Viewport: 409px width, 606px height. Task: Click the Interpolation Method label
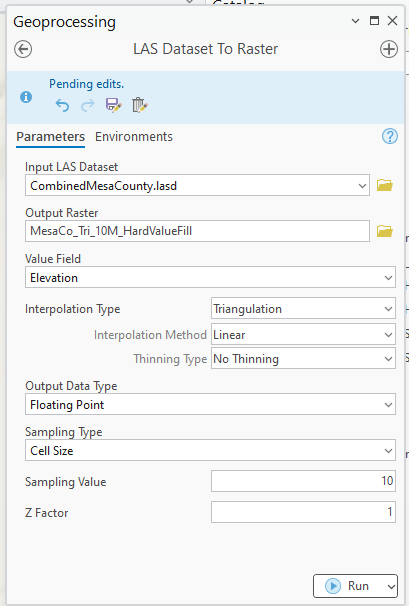(150, 335)
